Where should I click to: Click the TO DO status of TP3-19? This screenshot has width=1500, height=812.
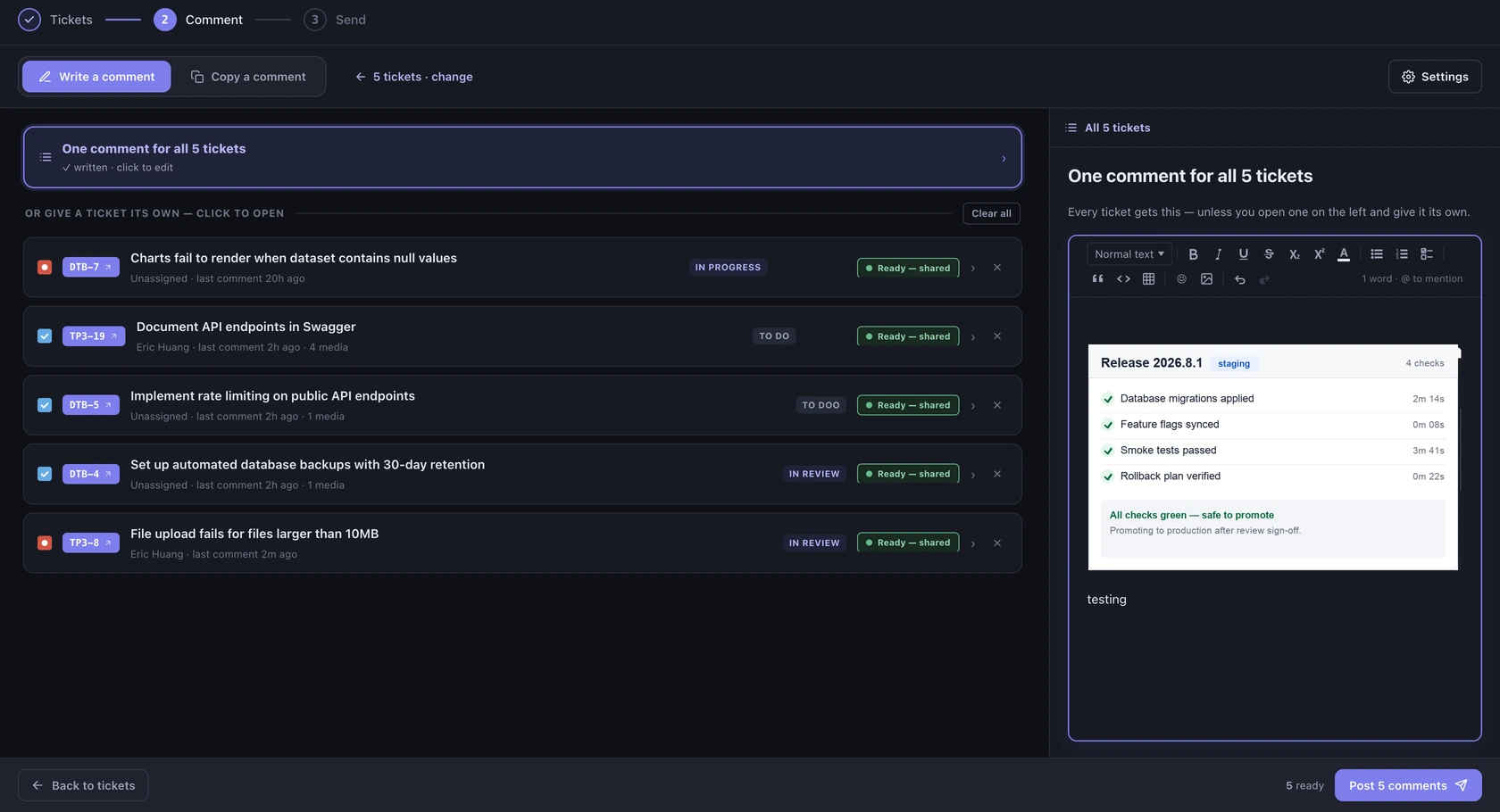(x=774, y=336)
